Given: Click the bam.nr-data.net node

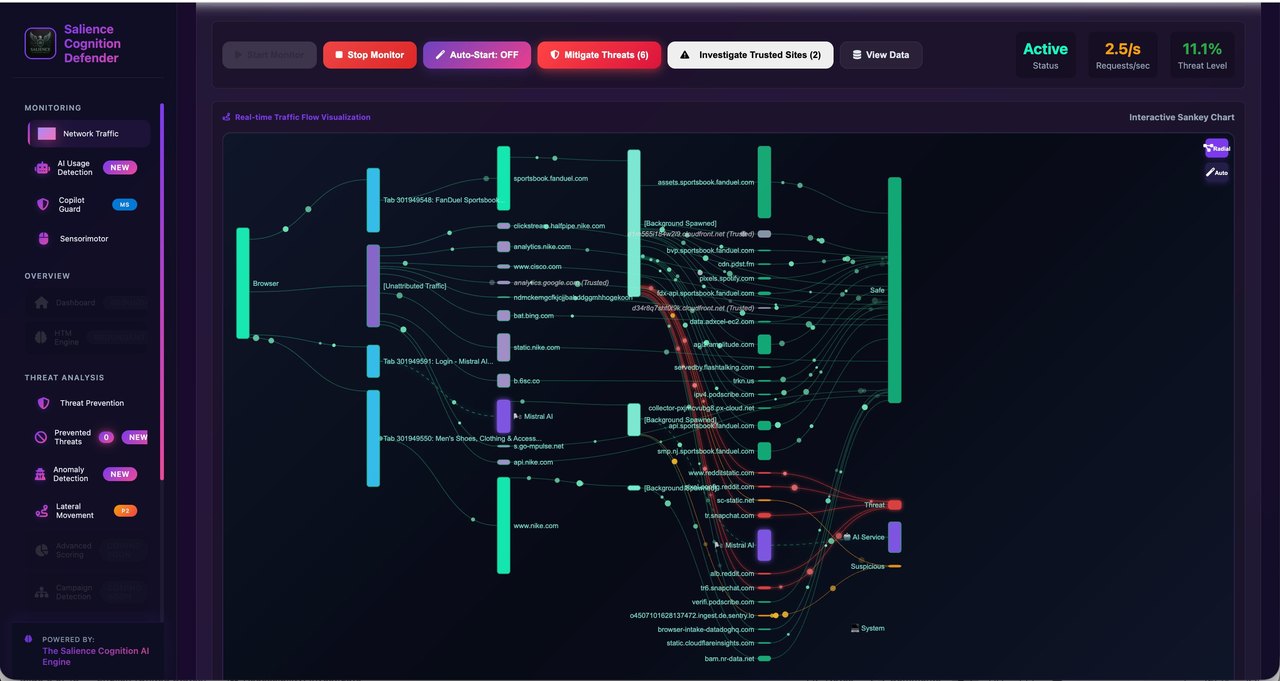Looking at the screenshot, I should point(764,659).
